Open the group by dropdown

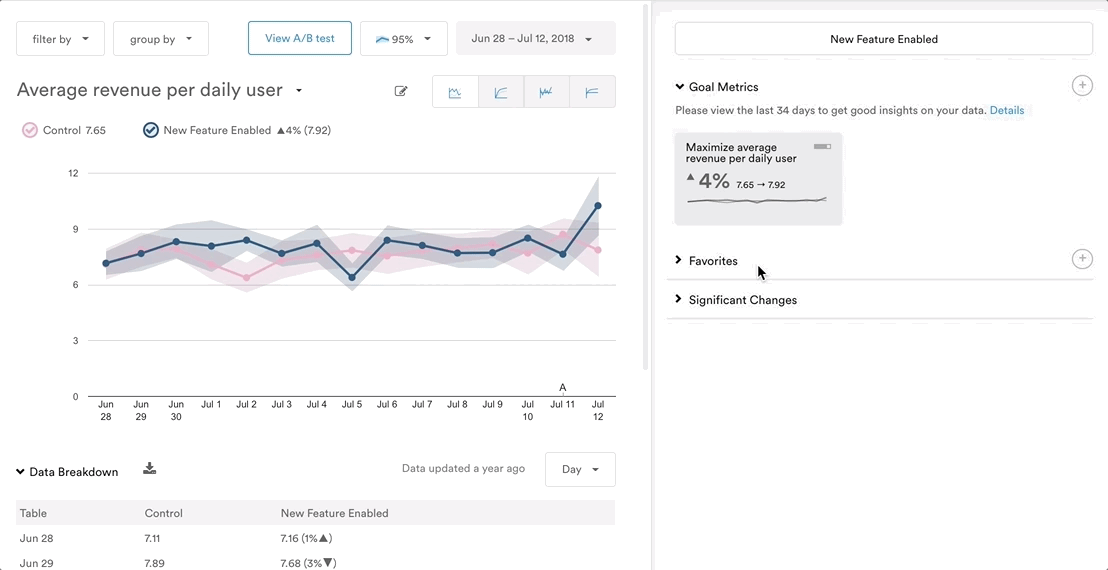(x=161, y=39)
